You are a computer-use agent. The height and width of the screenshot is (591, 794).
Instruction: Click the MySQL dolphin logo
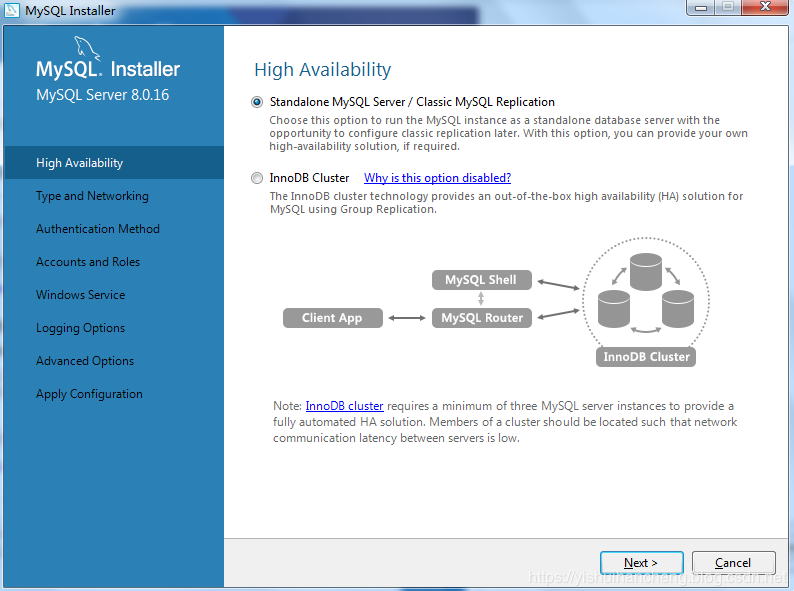point(87,49)
